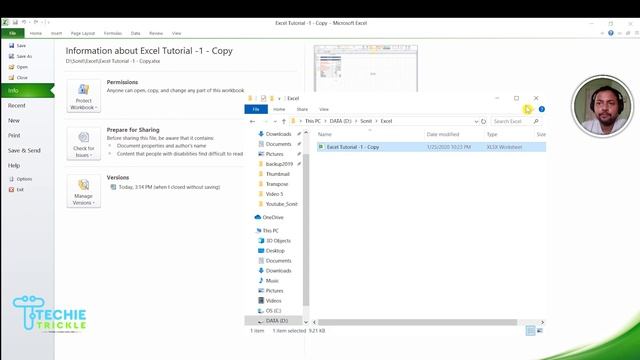Image resolution: width=640 pixels, height=360 pixels.
Task: Select OneDrive in the navigation pane
Action: tap(273, 218)
